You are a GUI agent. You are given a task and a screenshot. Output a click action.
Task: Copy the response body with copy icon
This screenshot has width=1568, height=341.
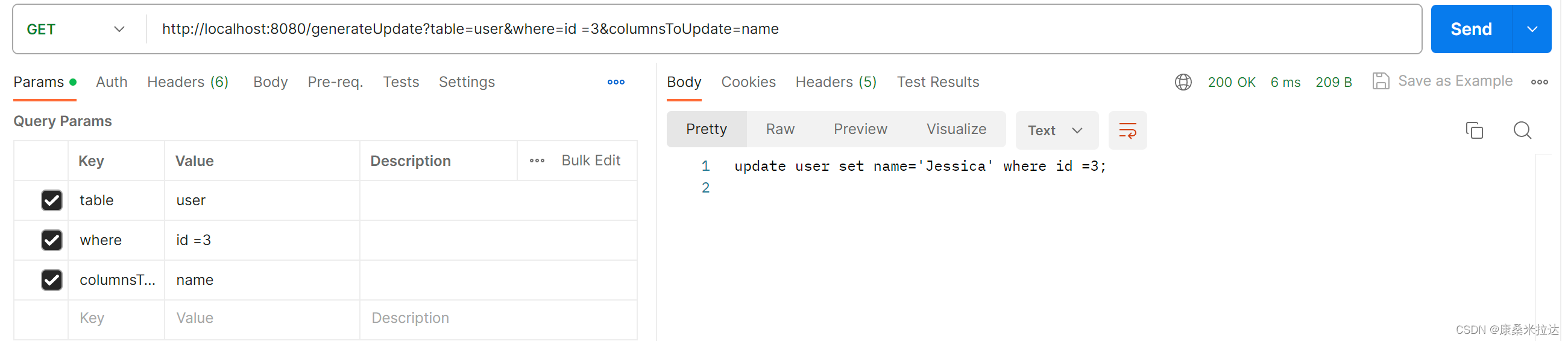coord(1473,130)
